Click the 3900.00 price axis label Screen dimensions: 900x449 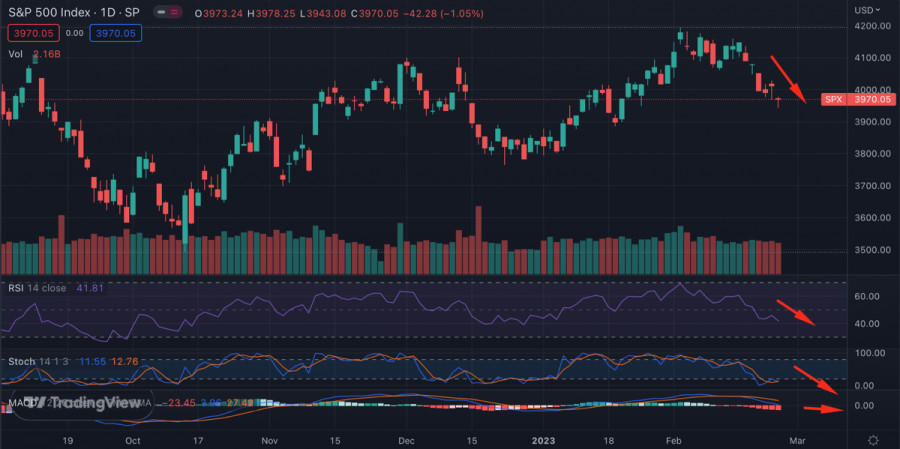pyautogui.click(x=872, y=122)
